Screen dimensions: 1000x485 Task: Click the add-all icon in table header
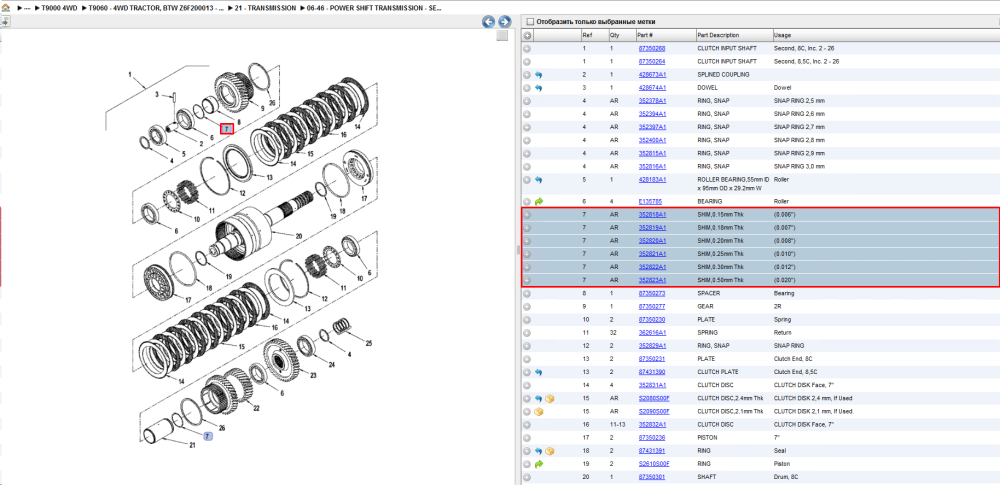click(x=527, y=36)
